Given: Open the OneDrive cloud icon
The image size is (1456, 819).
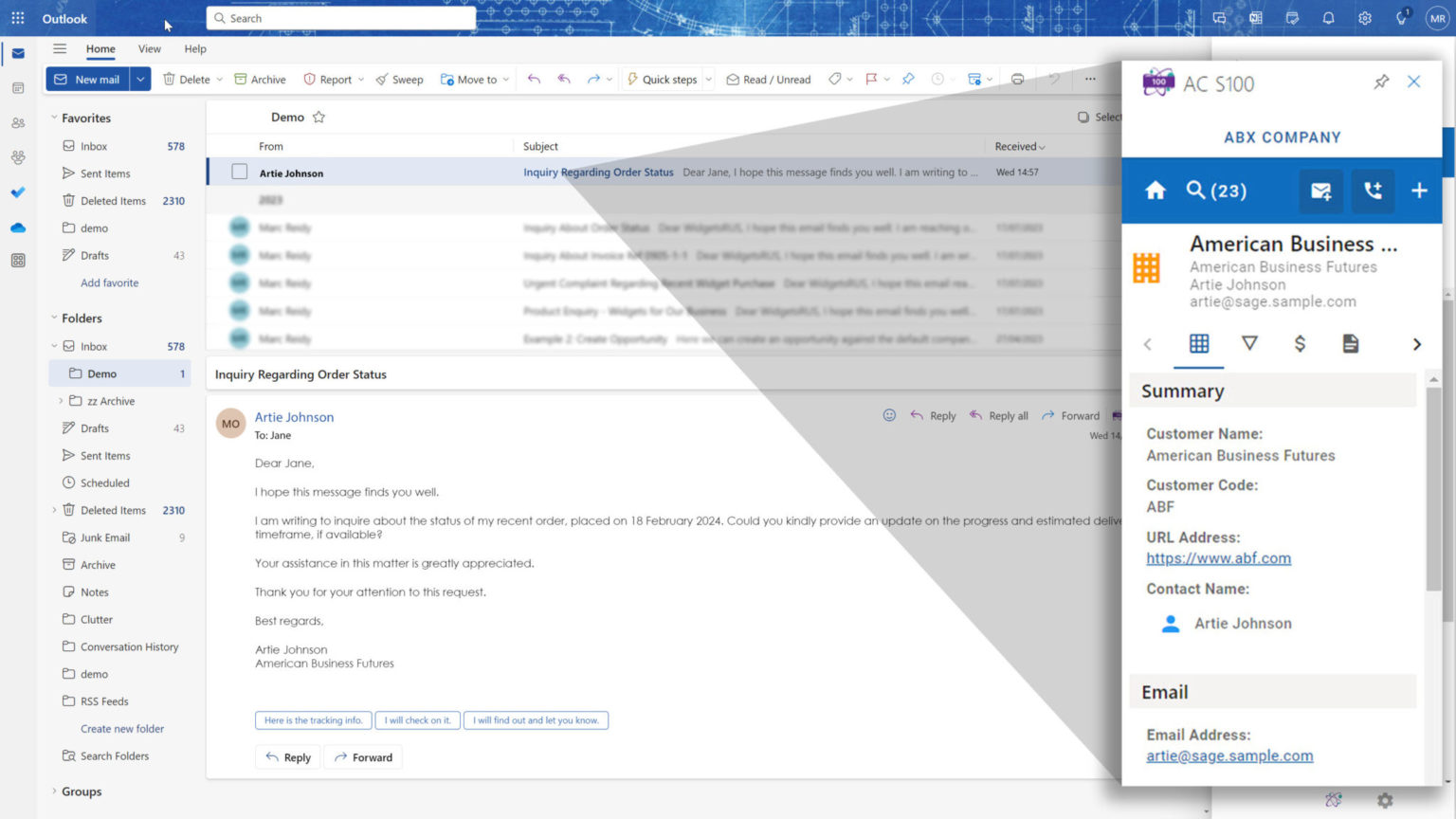Looking at the screenshot, I should (x=18, y=227).
